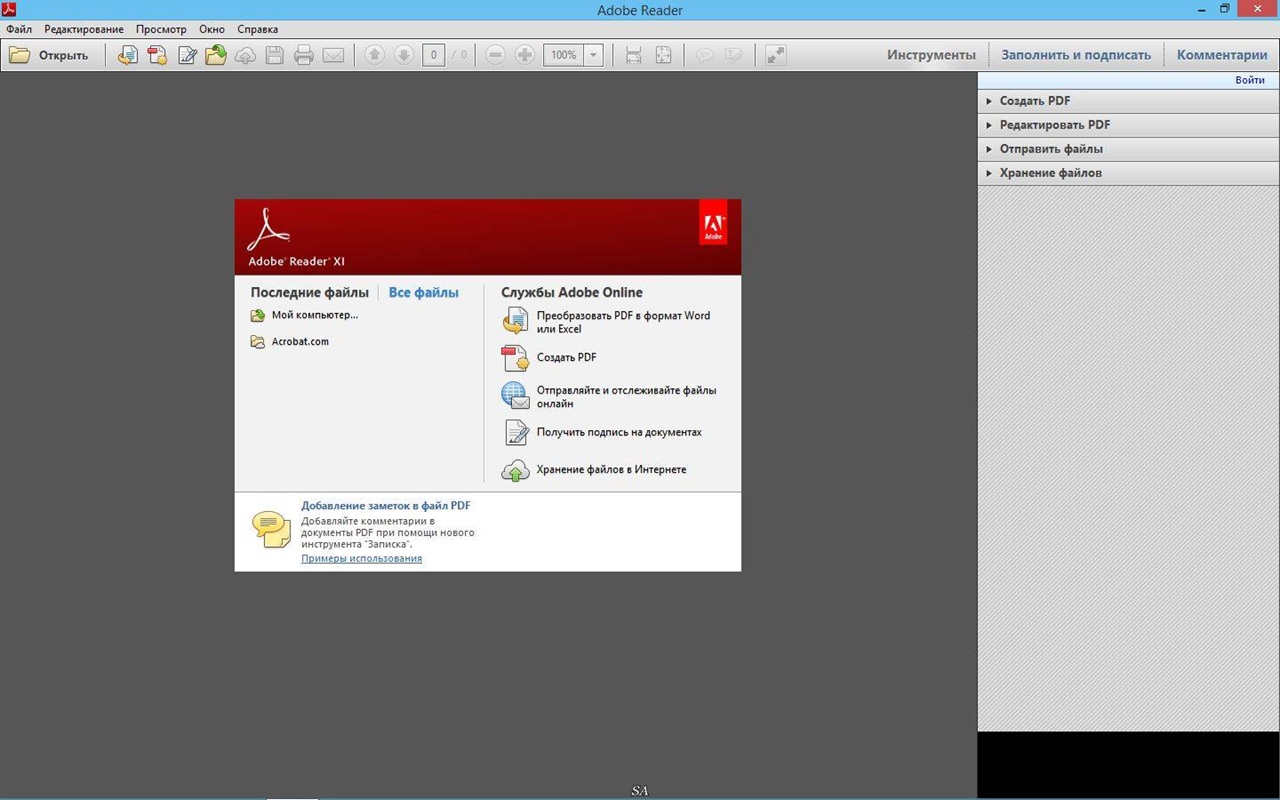Click the email envelope toolbar icon
The width and height of the screenshot is (1280, 800).
[333, 55]
